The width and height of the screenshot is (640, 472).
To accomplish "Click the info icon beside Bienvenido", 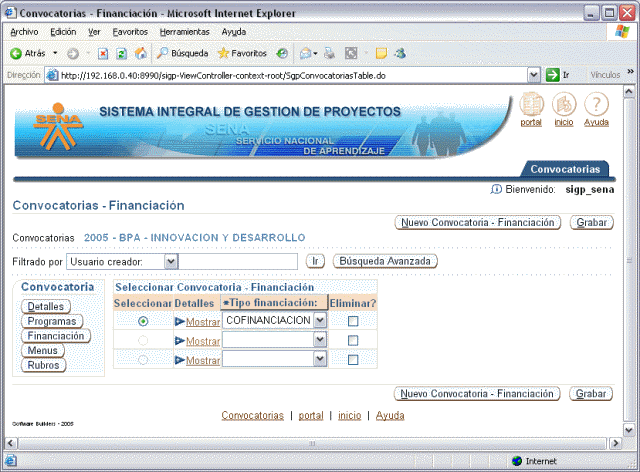I will pos(496,189).
